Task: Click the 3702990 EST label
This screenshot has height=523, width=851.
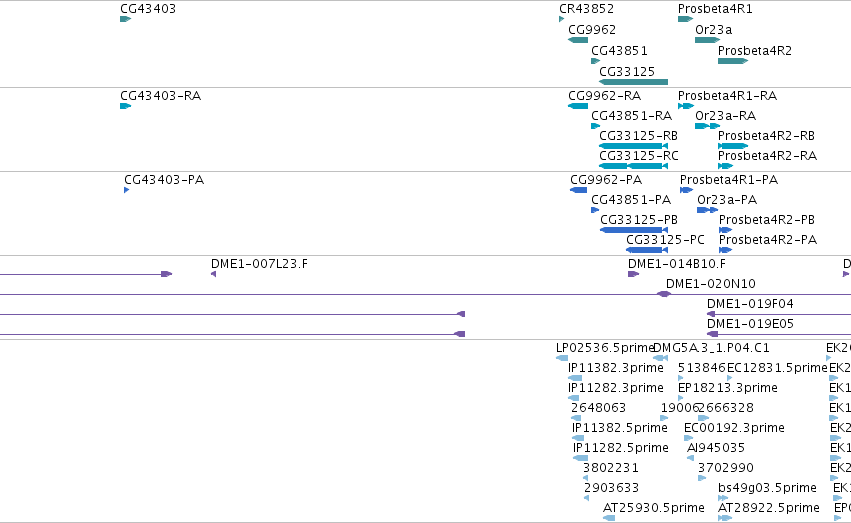Action: [726, 469]
